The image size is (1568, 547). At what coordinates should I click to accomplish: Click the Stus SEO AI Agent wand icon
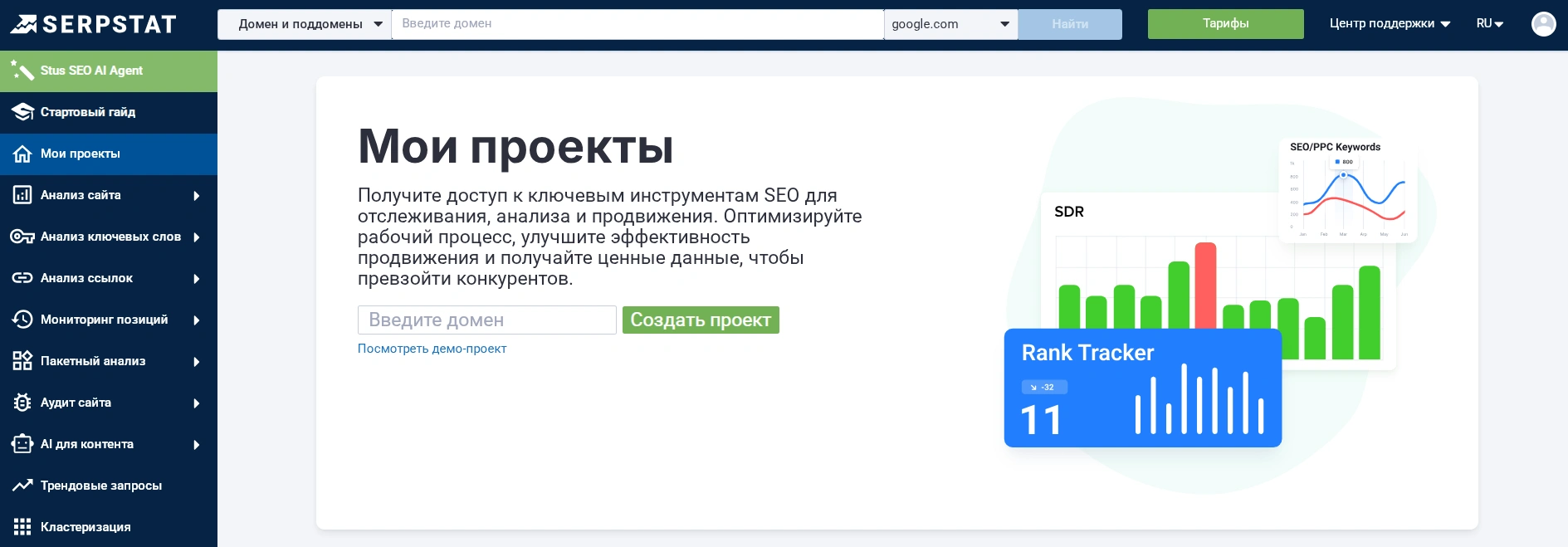coord(22,71)
